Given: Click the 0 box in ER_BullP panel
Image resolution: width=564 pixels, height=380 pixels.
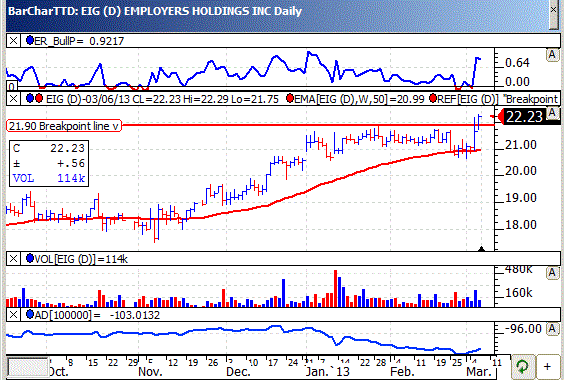Looking at the screenshot, I should pyautogui.click(x=12, y=86).
